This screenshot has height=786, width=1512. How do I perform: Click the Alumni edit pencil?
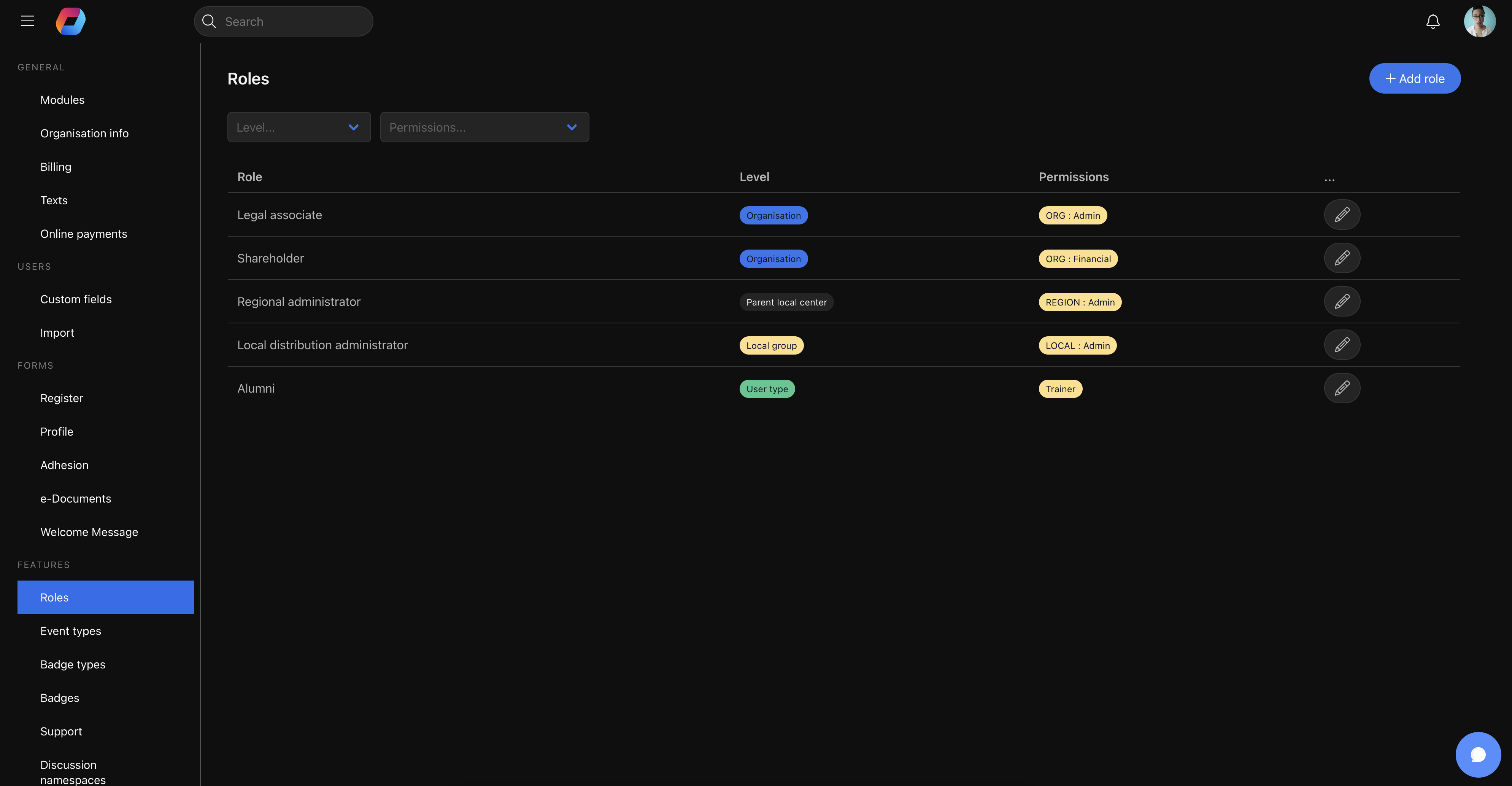click(x=1342, y=388)
